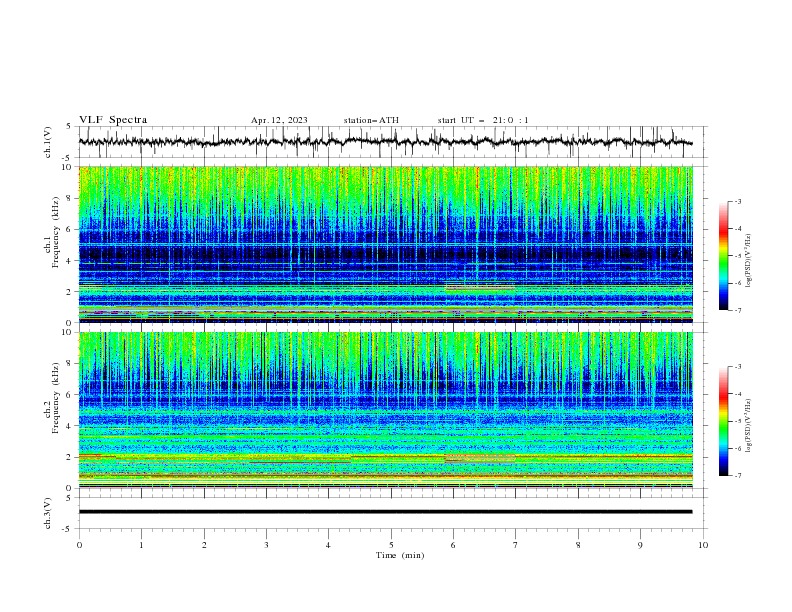Screen dimensions: 792x612
Task: Click the x-axis tick label "9"
Action: tap(640, 545)
